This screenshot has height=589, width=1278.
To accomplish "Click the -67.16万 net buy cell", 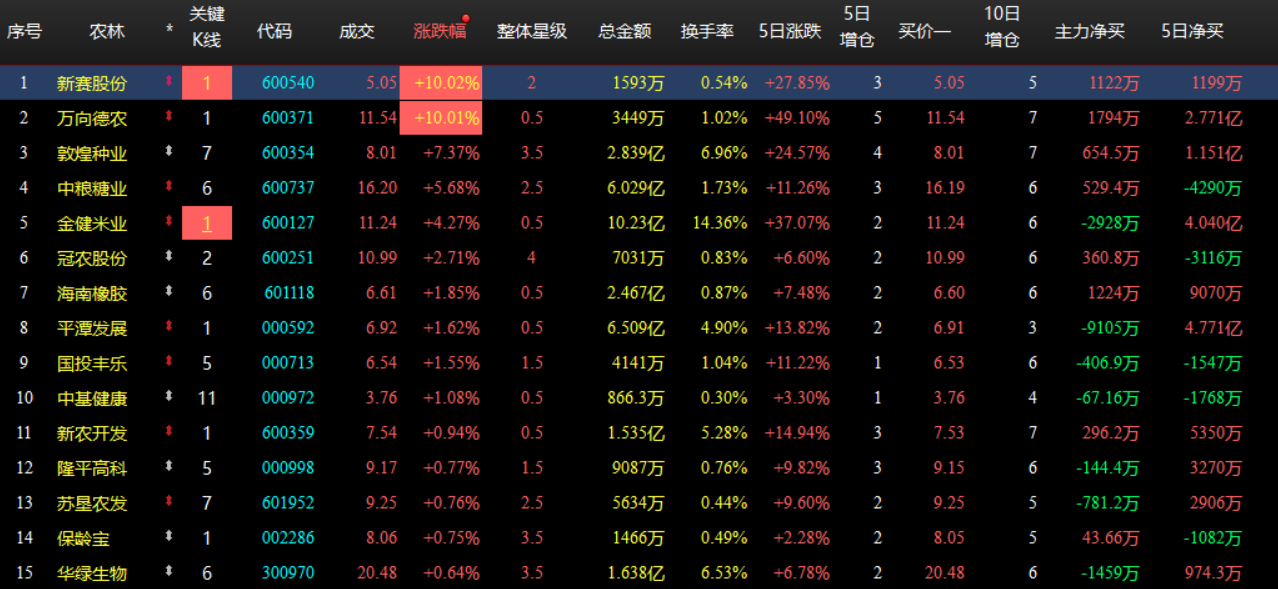I will [x=1107, y=398].
